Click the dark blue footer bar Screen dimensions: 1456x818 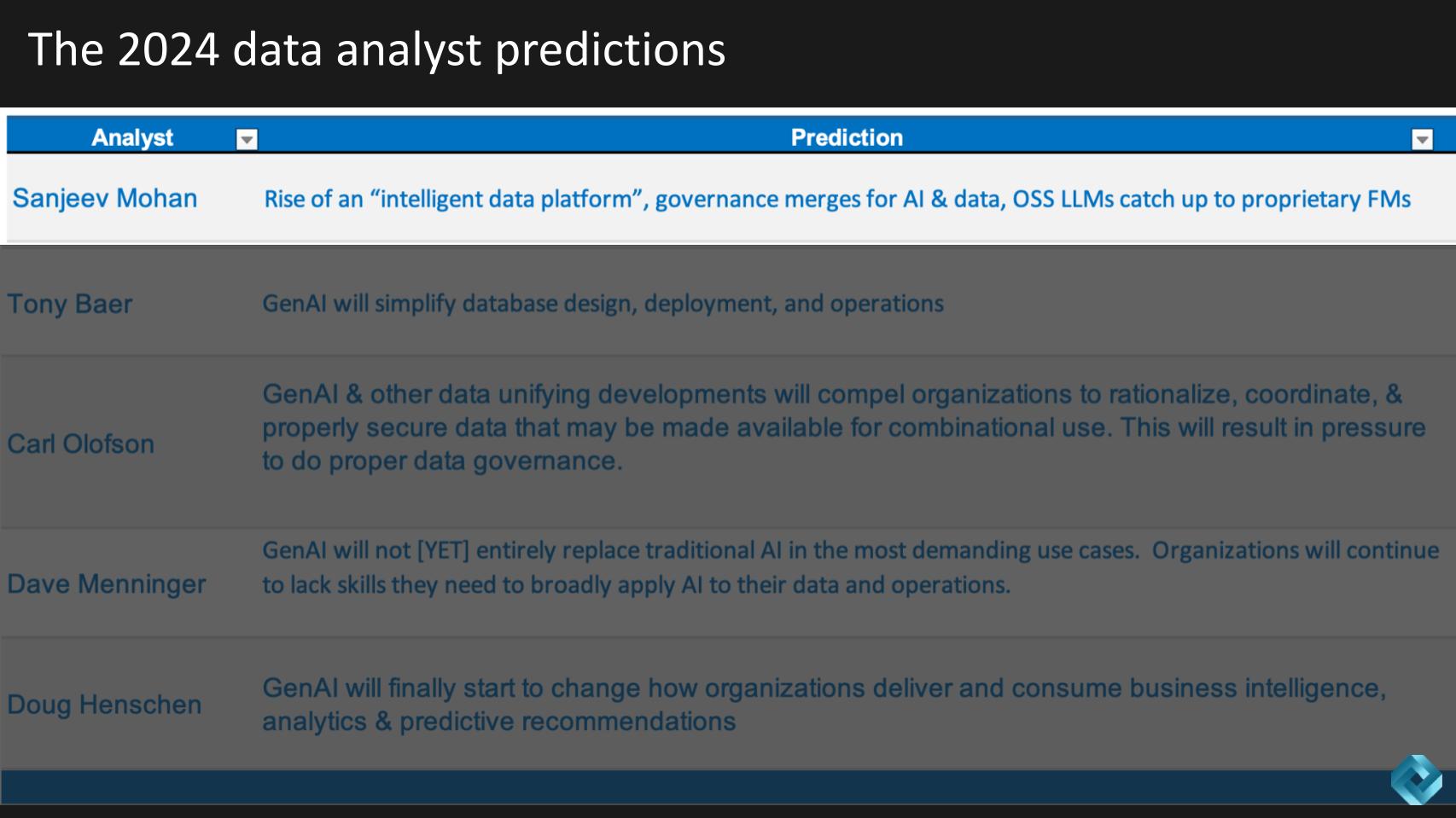tap(683, 786)
